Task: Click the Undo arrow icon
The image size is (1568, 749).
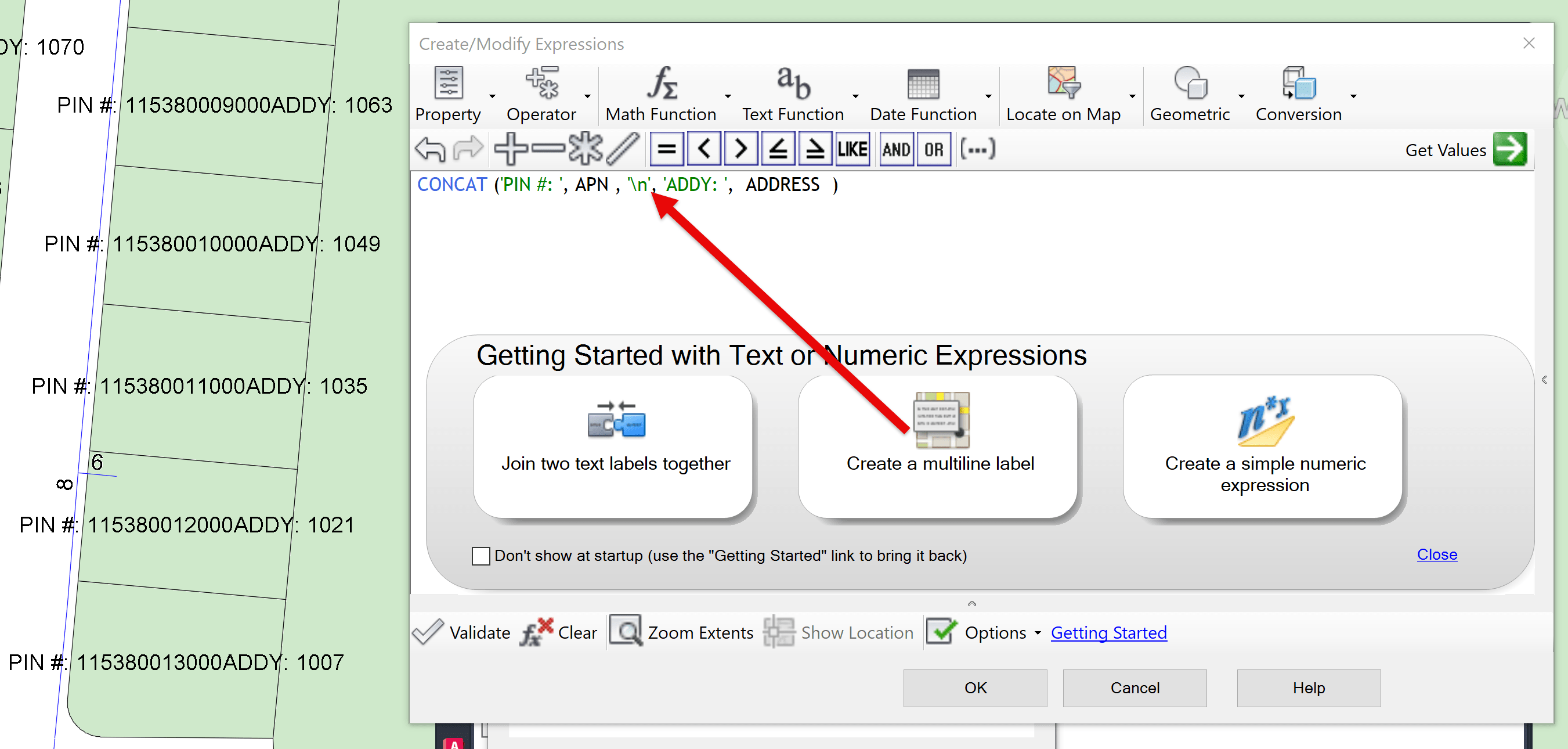Action: click(431, 149)
